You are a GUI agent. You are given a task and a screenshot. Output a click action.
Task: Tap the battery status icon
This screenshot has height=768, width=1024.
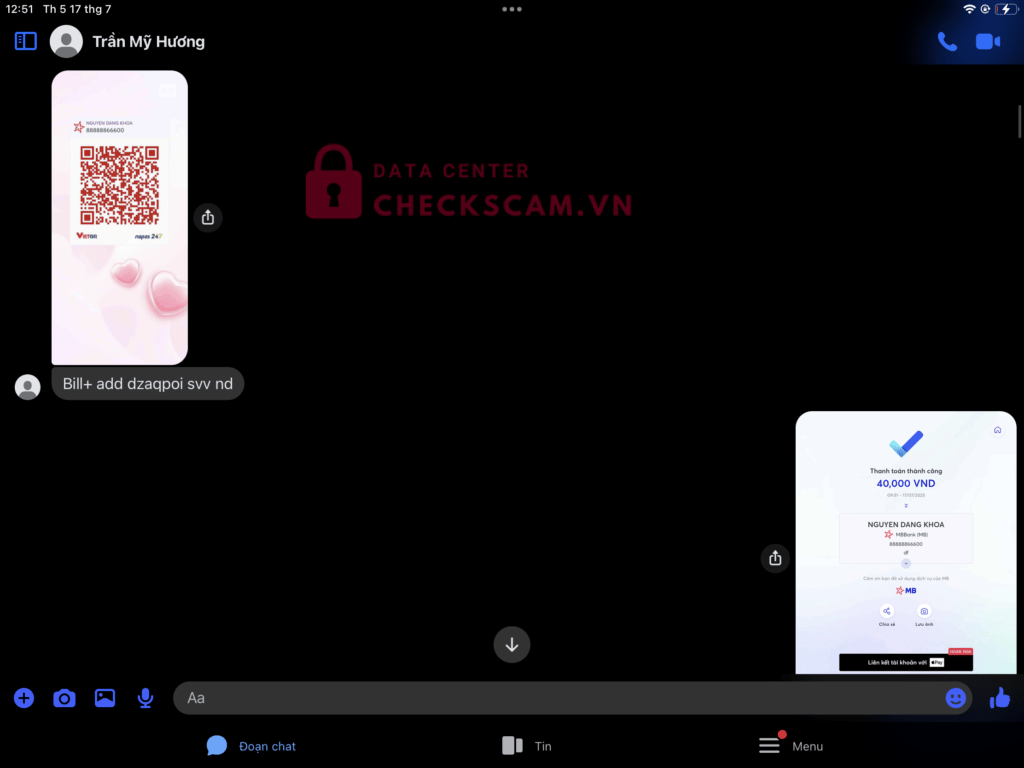point(1006,9)
